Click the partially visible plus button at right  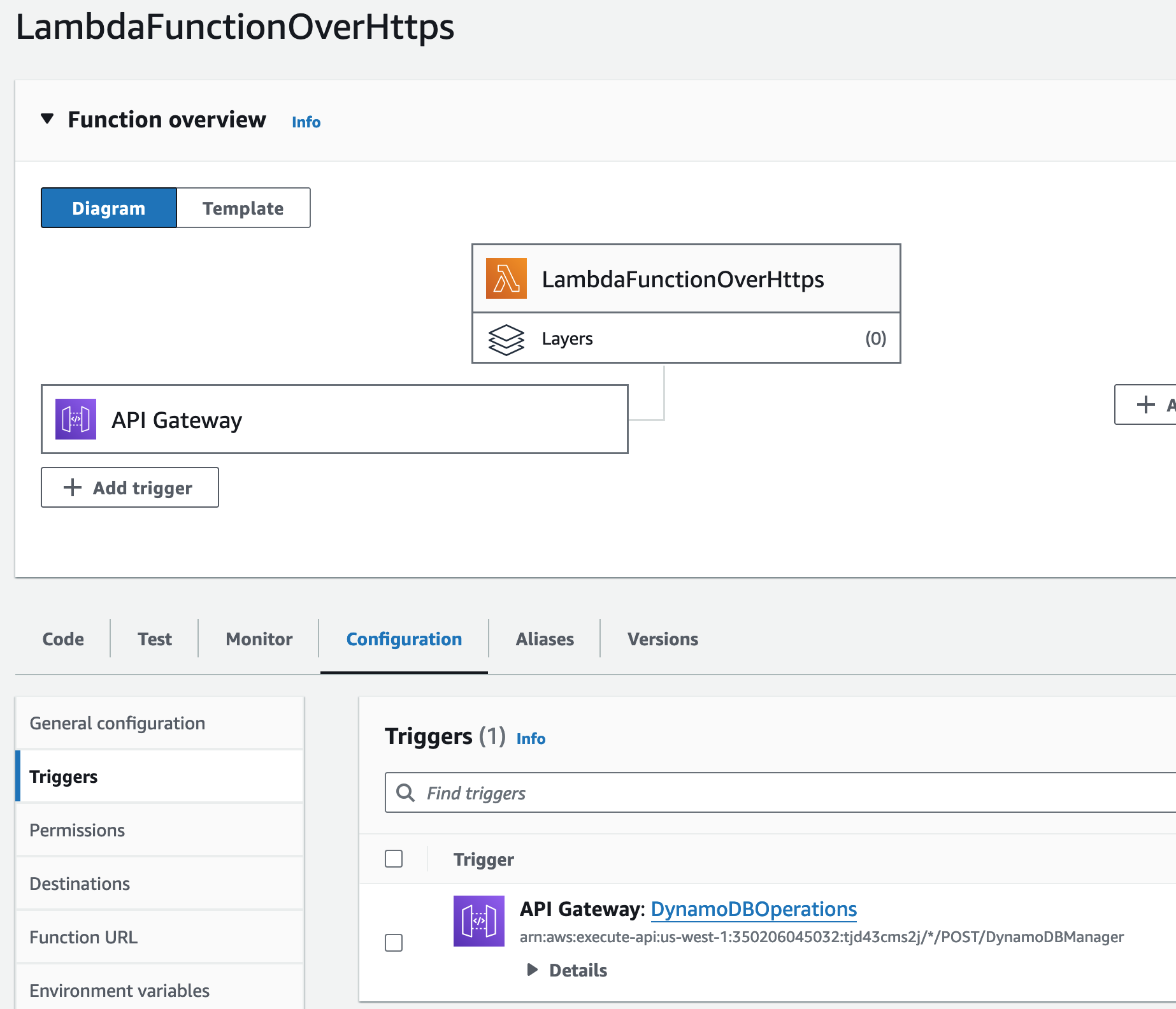point(1145,404)
